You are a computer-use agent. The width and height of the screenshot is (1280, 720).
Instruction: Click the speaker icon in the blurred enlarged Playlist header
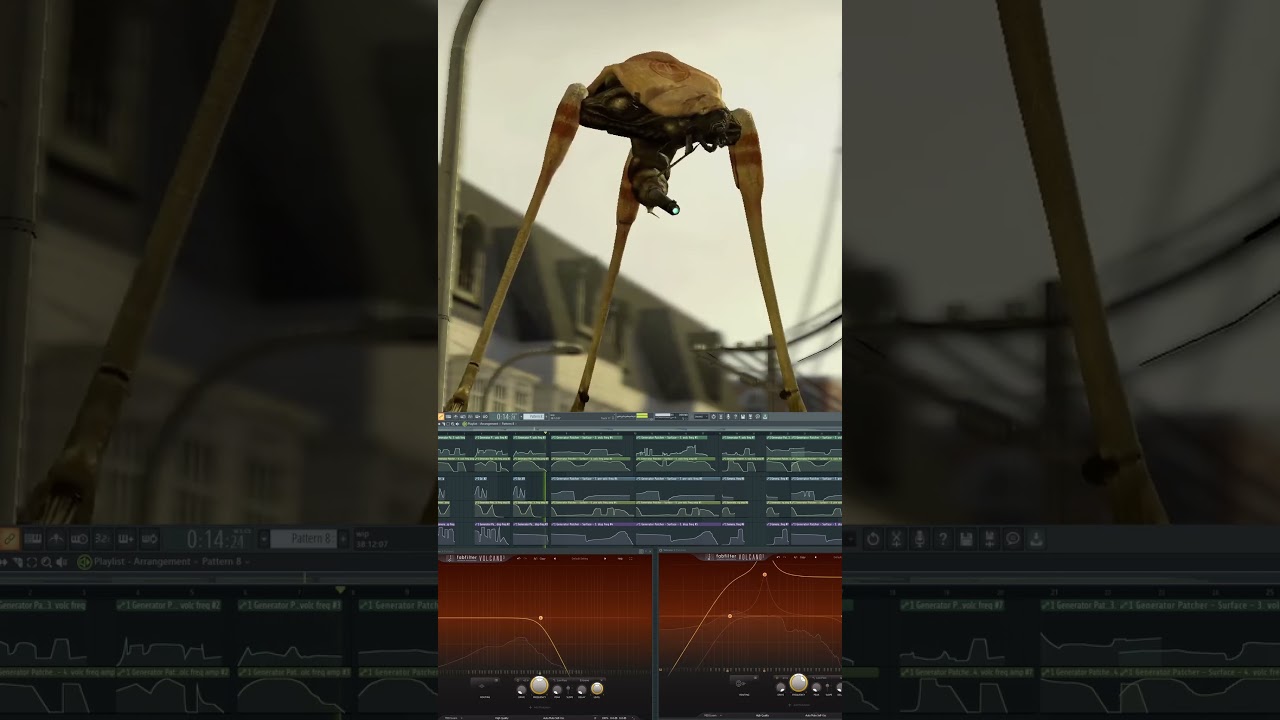[x=62, y=562]
